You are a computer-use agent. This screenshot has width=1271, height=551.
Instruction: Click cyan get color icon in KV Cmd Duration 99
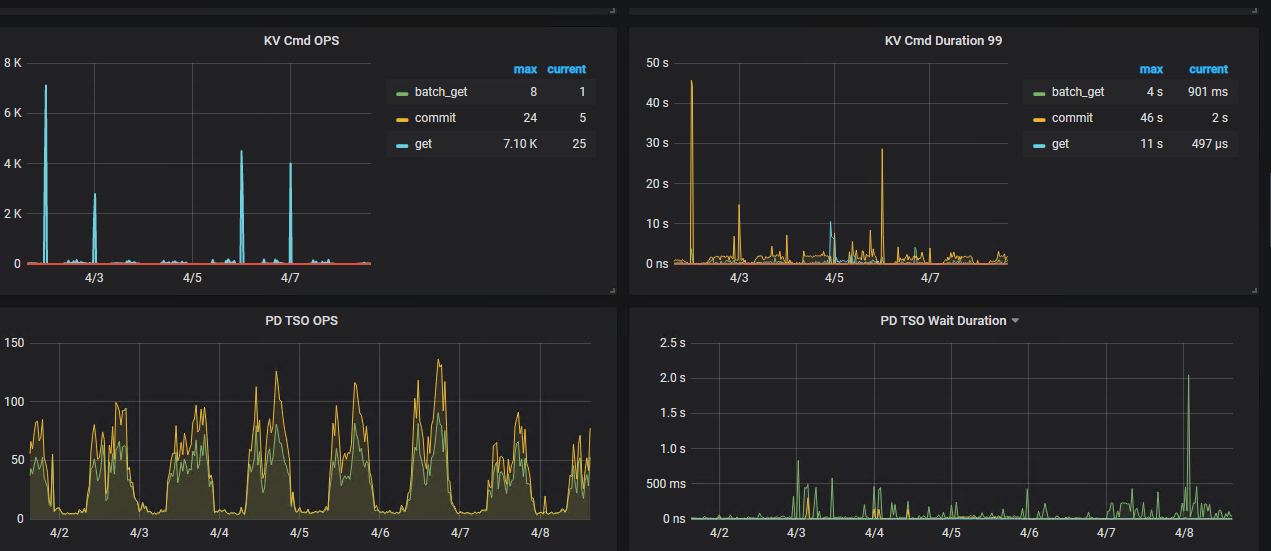[1039, 145]
